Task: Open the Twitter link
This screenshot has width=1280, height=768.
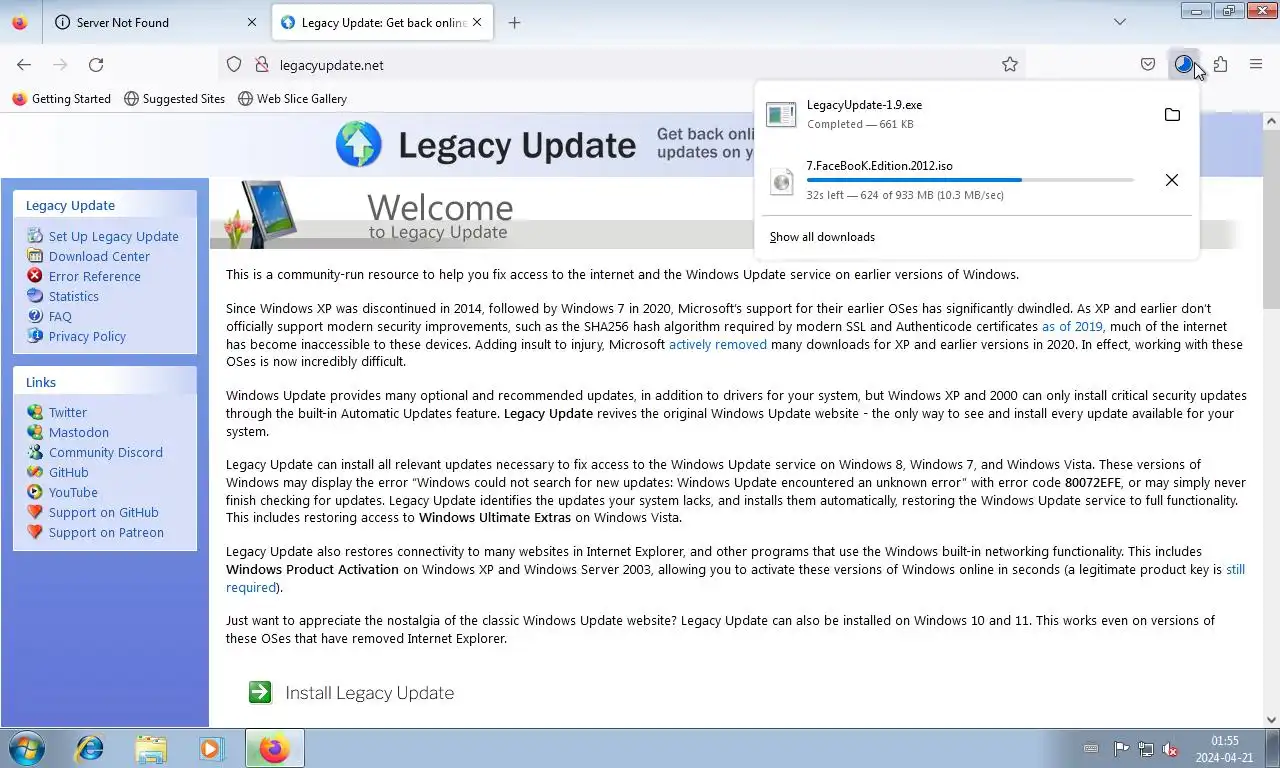Action: click(x=68, y=412)
